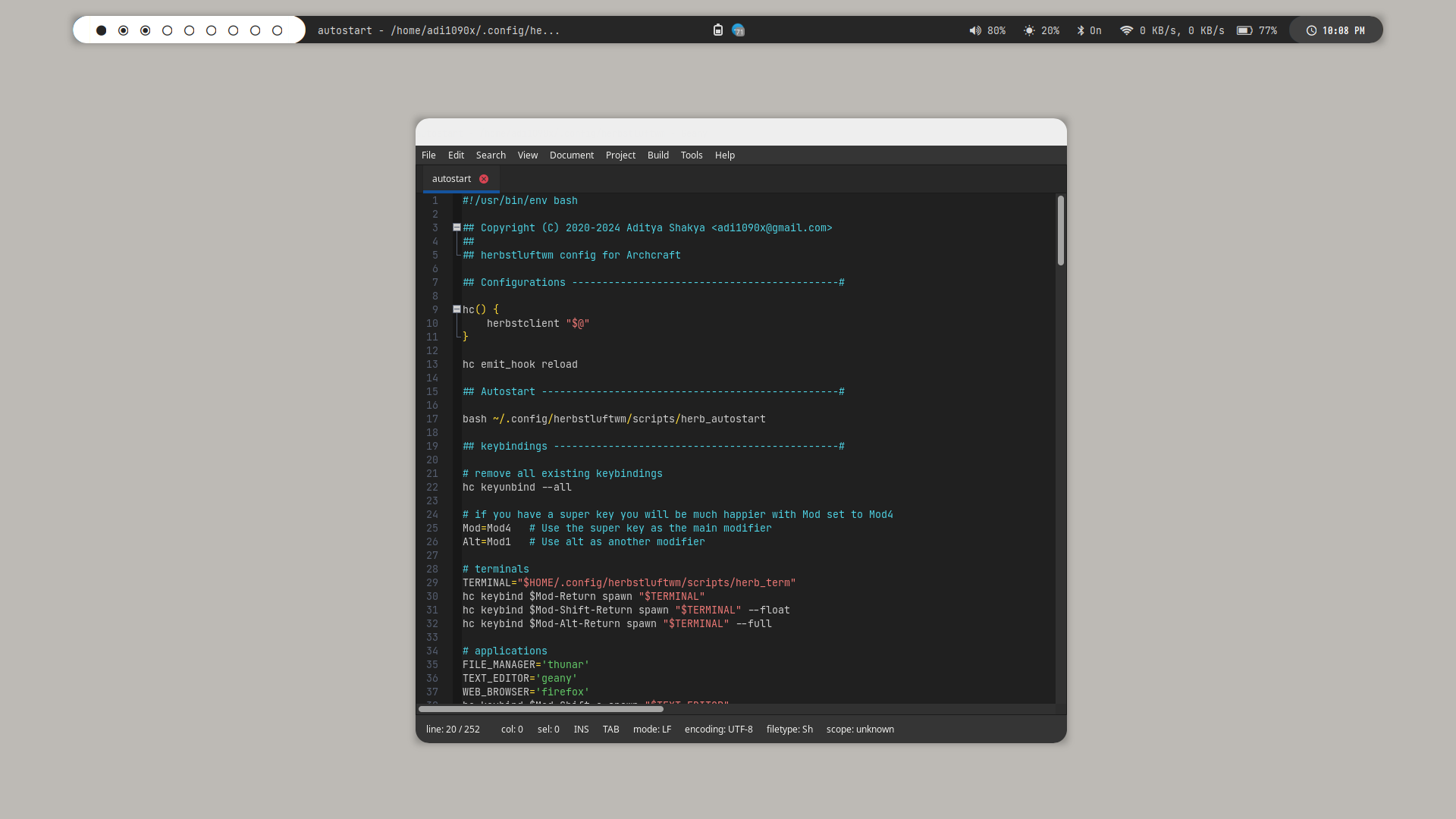Click the WiFi network icon
This screenshot has height=819, width=1456.
1126,31
